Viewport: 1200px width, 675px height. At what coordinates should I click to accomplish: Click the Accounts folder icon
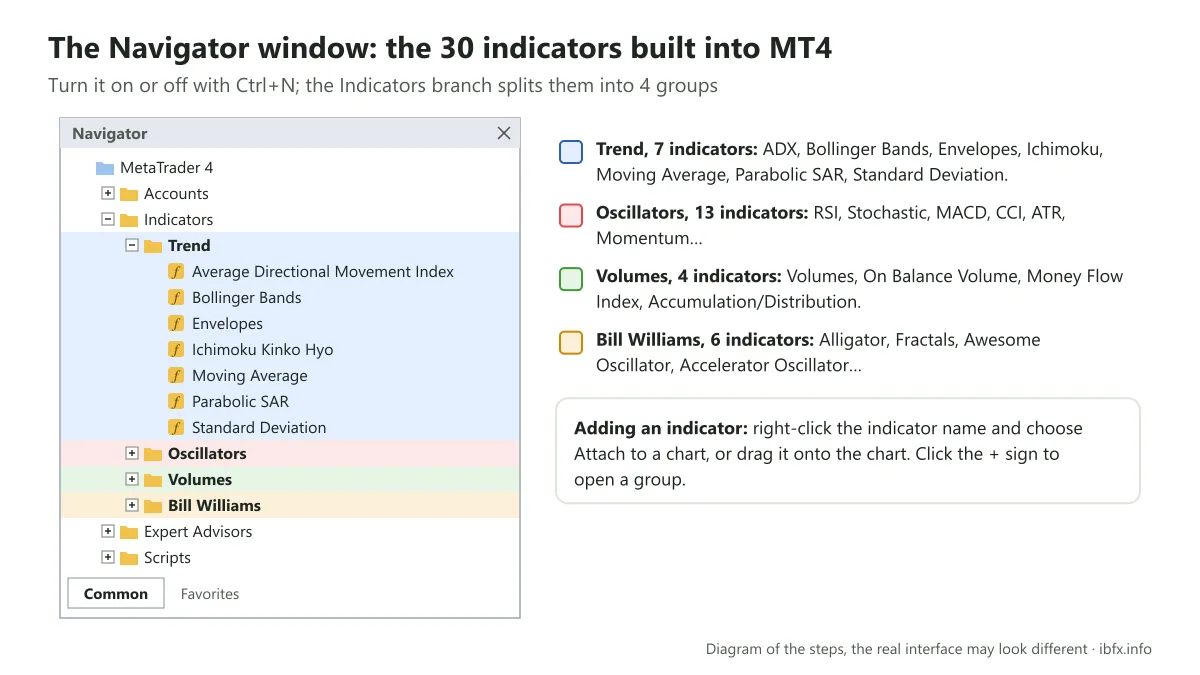[129, 194]
